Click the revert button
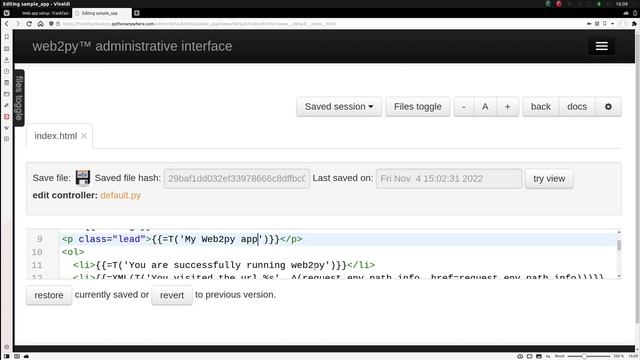640x360 pixels. click(x=172, y=295)
